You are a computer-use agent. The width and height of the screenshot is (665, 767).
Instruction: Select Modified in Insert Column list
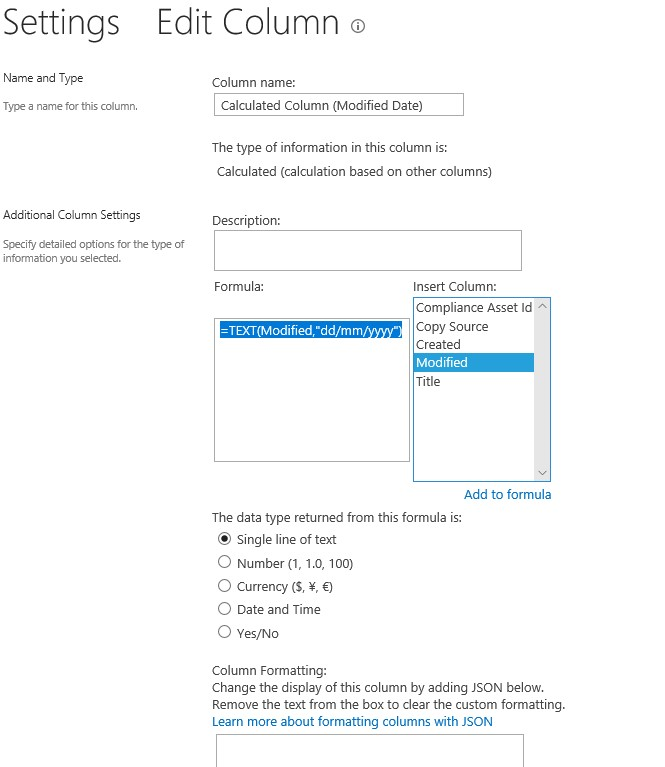474,362
